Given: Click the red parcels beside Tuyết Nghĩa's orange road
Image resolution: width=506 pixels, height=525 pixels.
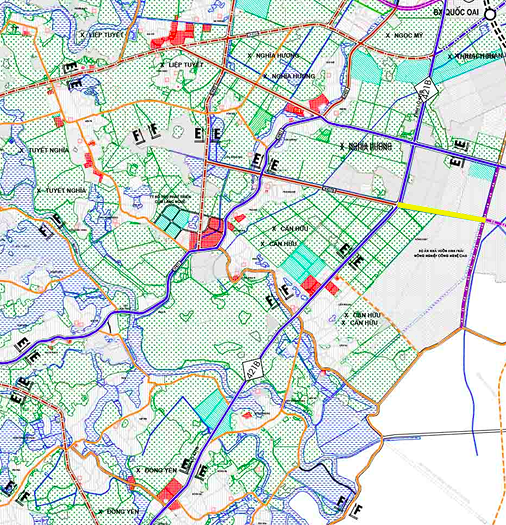Looking at the screenshot, I should 92,162.
